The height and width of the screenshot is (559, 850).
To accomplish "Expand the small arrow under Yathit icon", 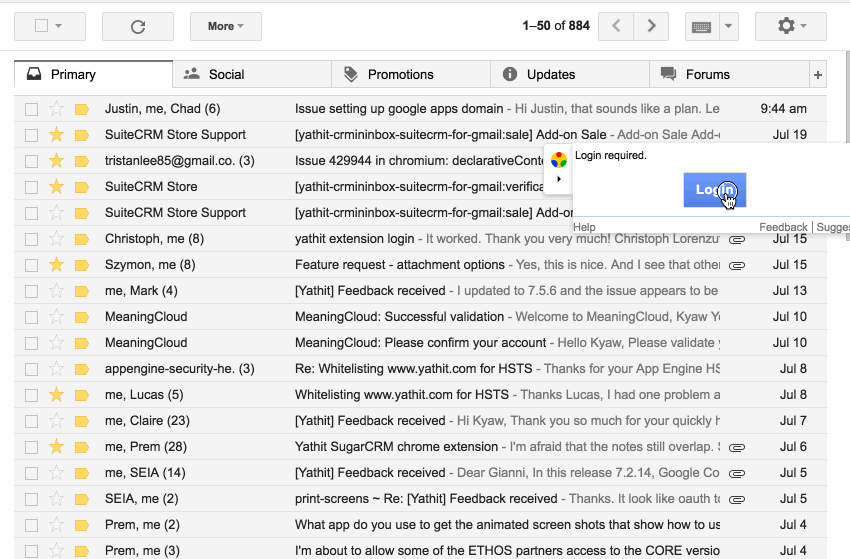I will [558, 179].
